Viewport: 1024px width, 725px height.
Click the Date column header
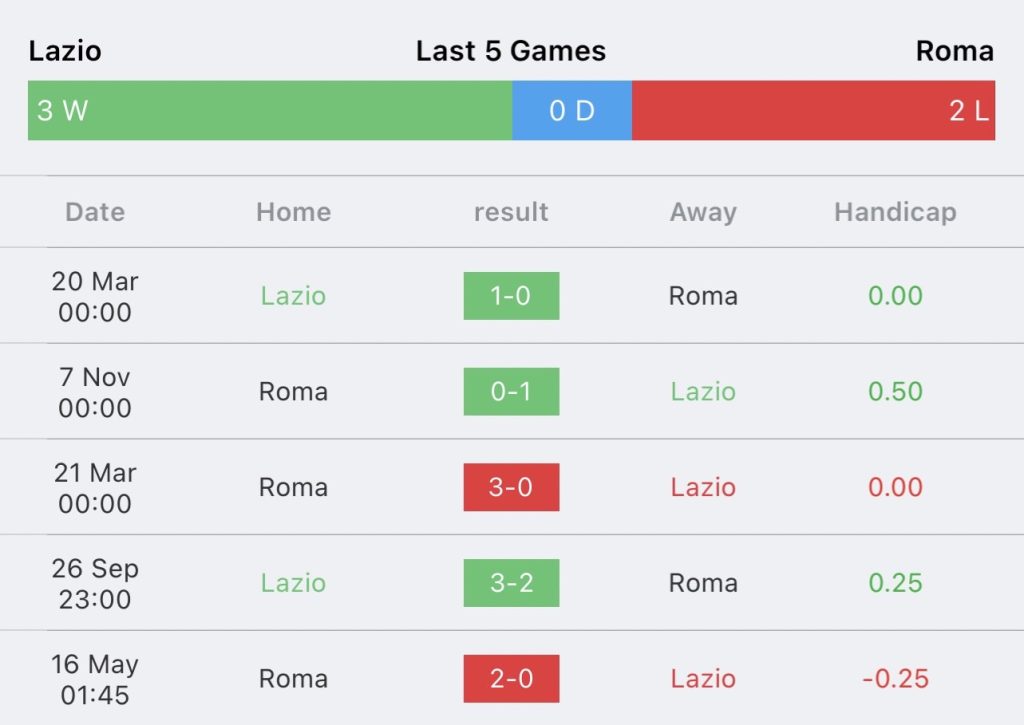coord(95,212)
